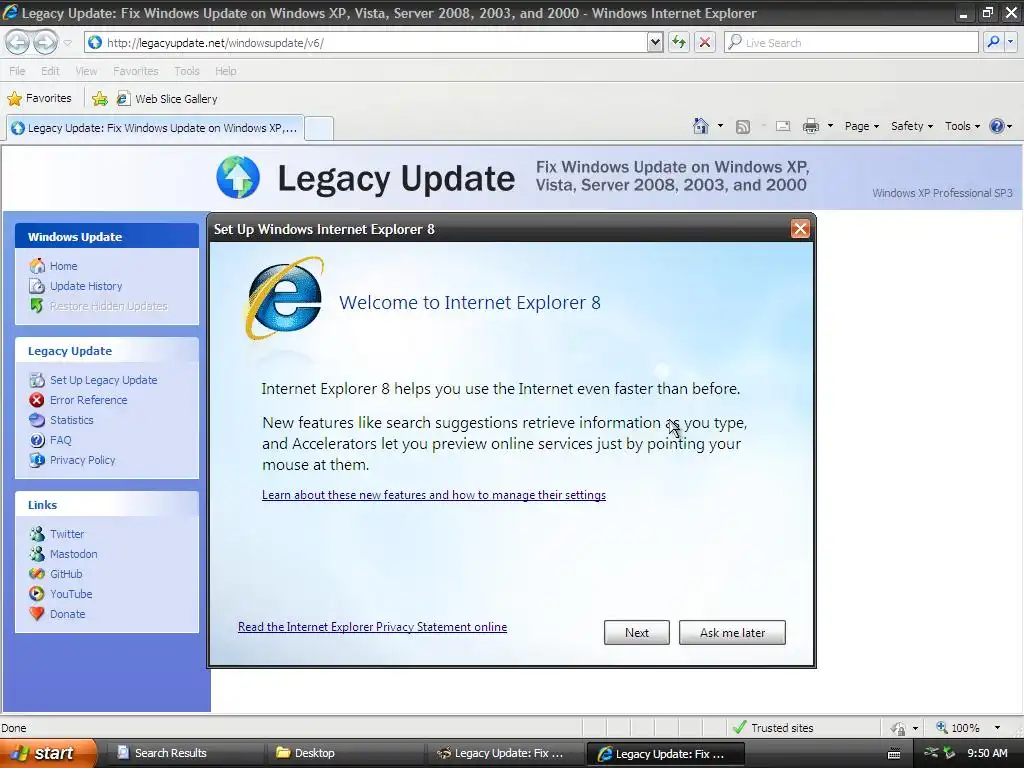Click the Favorites star button
The image size is (1024, 768).
[x=39, y=99]
